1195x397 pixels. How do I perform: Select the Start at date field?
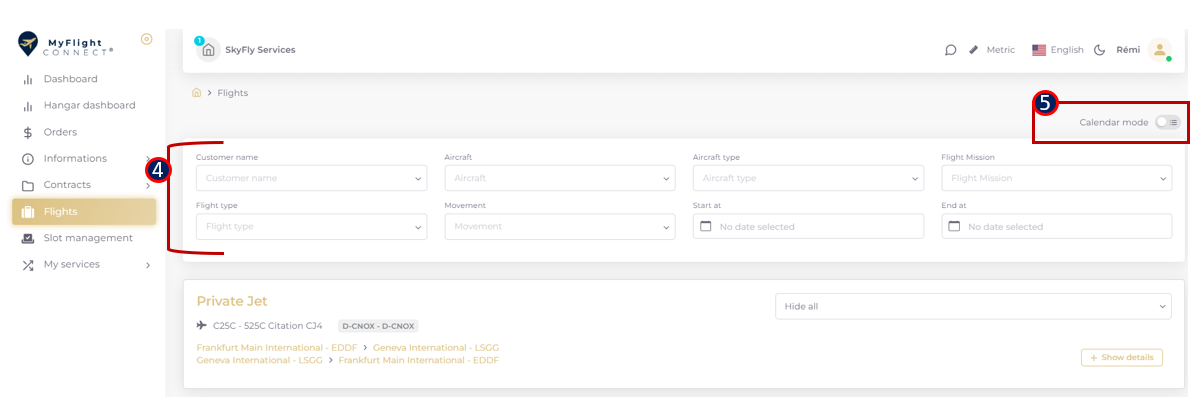coord(808,226)
